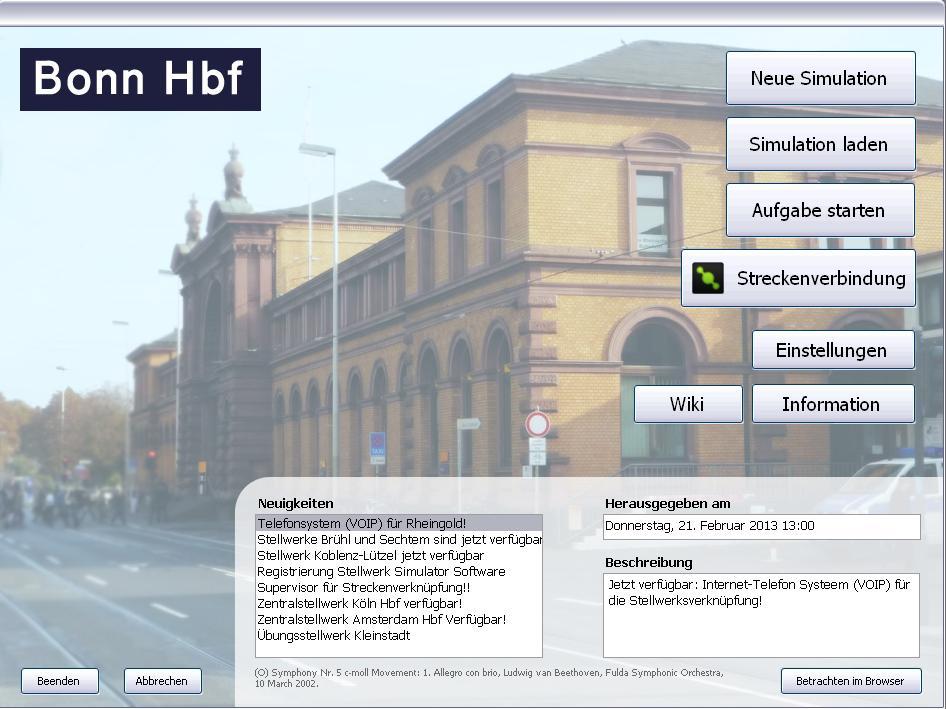Show the Information dialog
The height and width of the screenshot is (709, 946).
[833, 404]
